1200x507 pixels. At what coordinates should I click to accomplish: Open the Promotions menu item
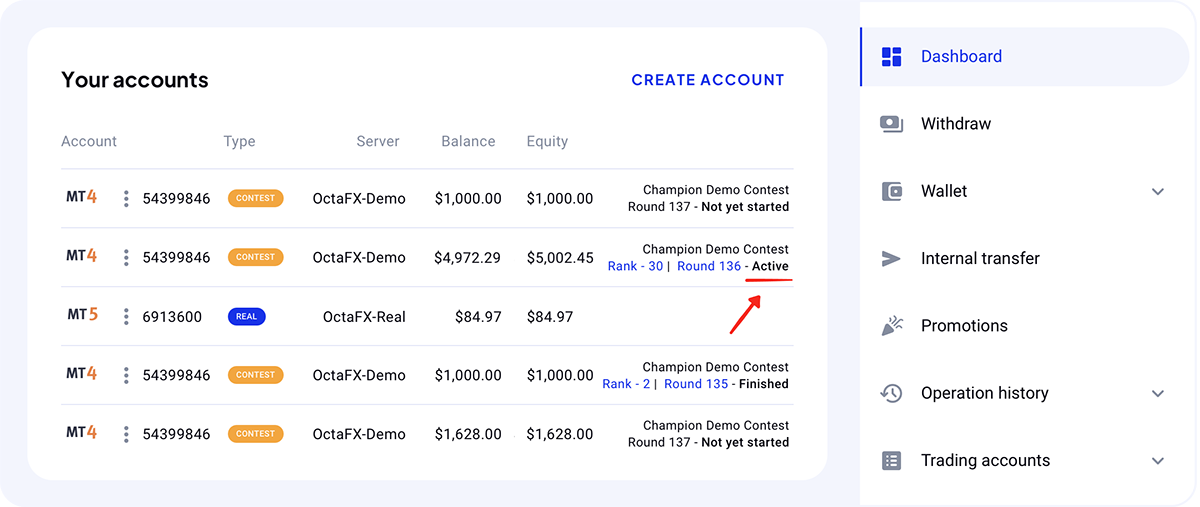(1024, 326)
